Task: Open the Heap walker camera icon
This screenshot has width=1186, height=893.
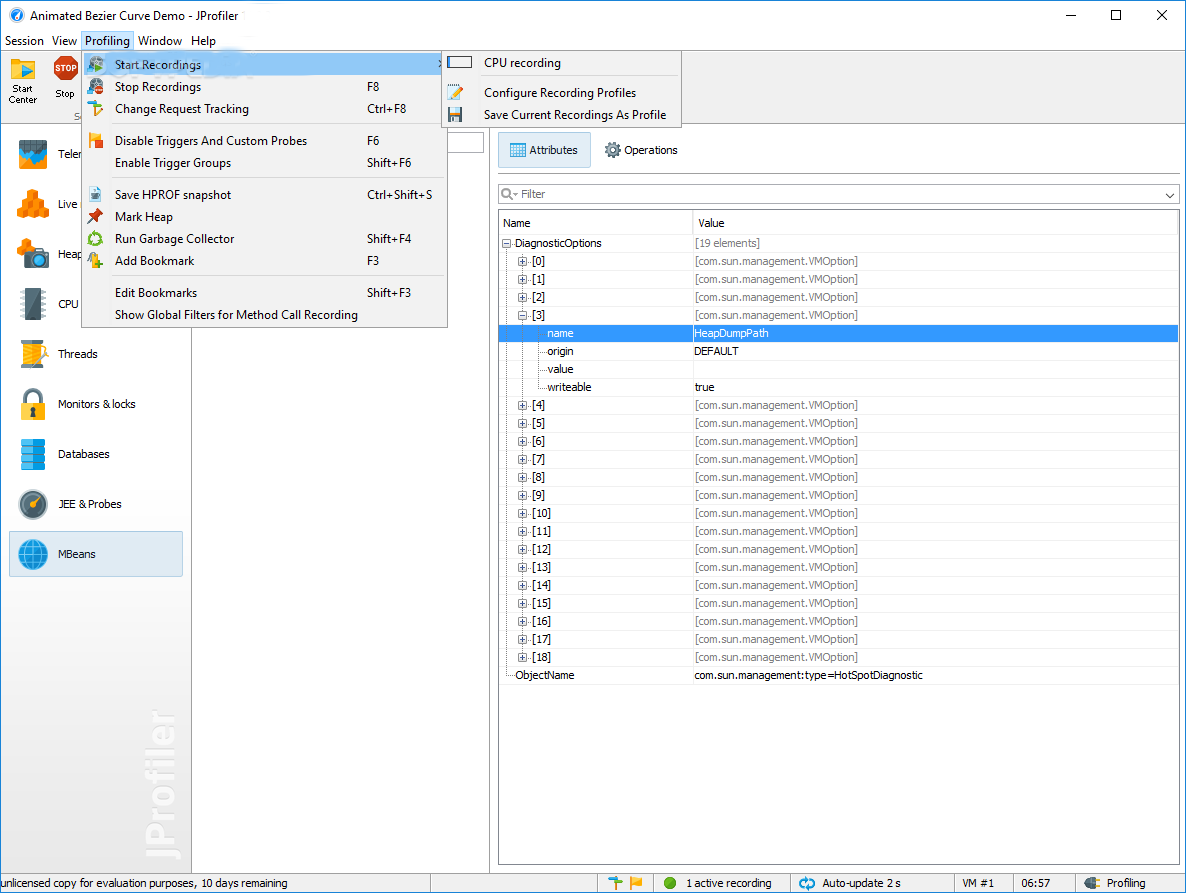Action: [x=33, y=253]
